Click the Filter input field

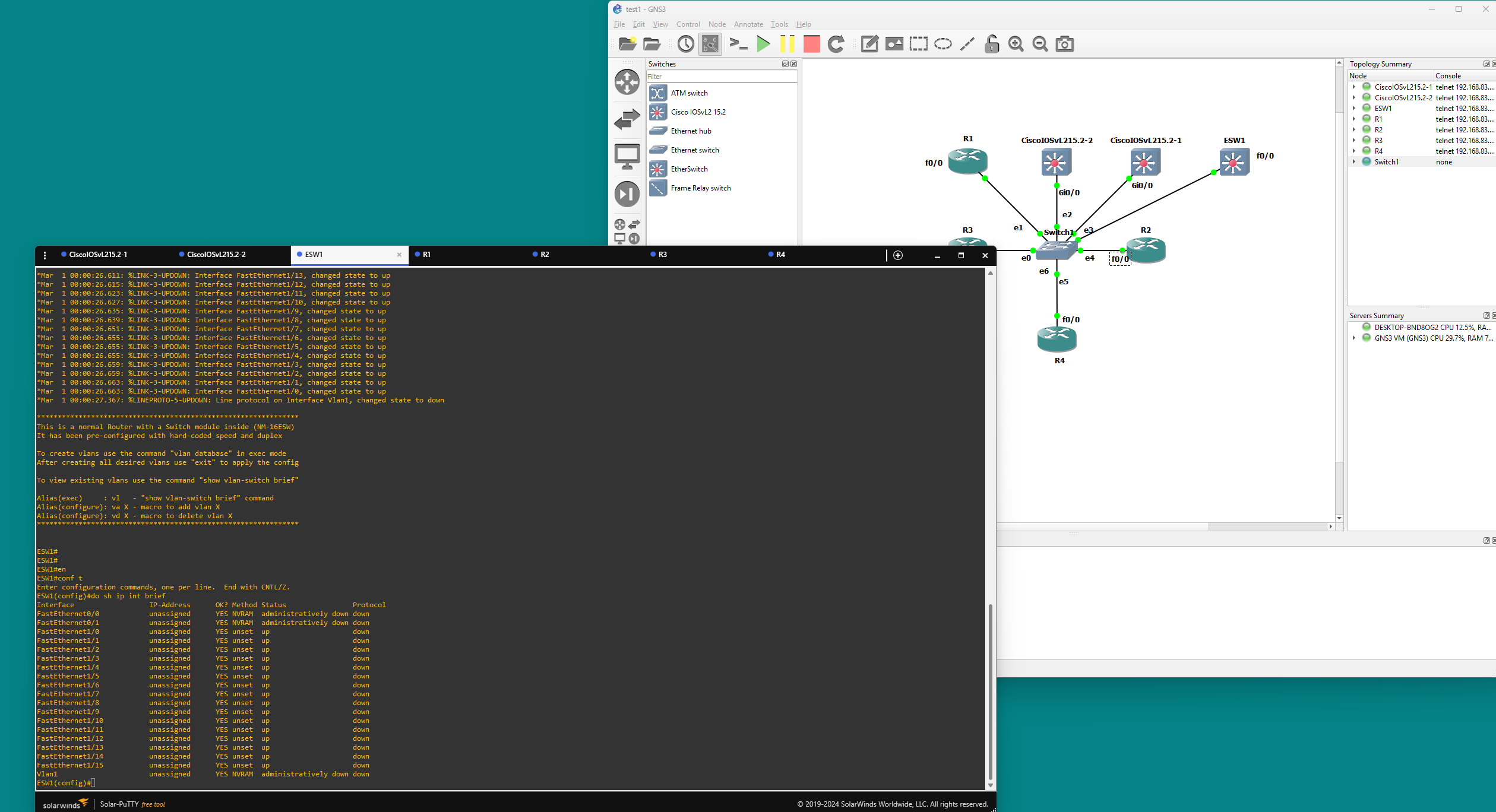pos(722,77)
